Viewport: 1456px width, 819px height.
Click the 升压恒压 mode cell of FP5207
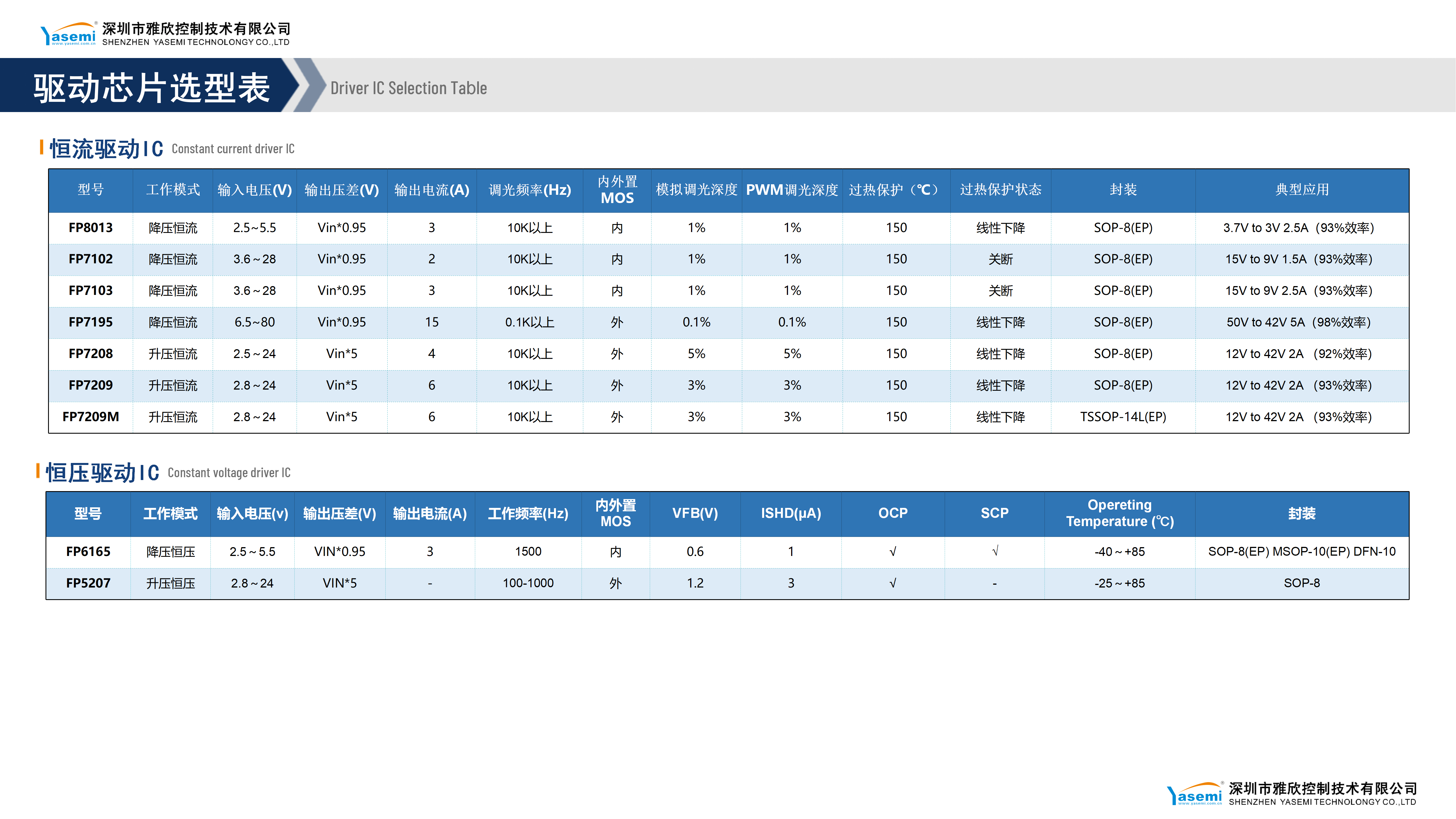(171, 583)
